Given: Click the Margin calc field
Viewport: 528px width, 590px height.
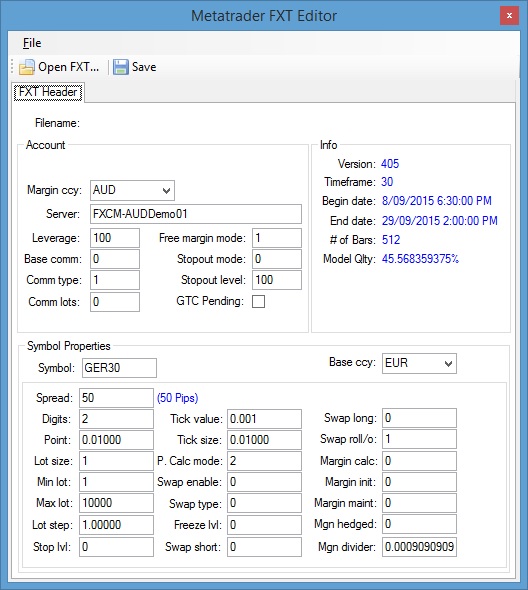Looking at the screenshot, I should click(x=419, y=461).
